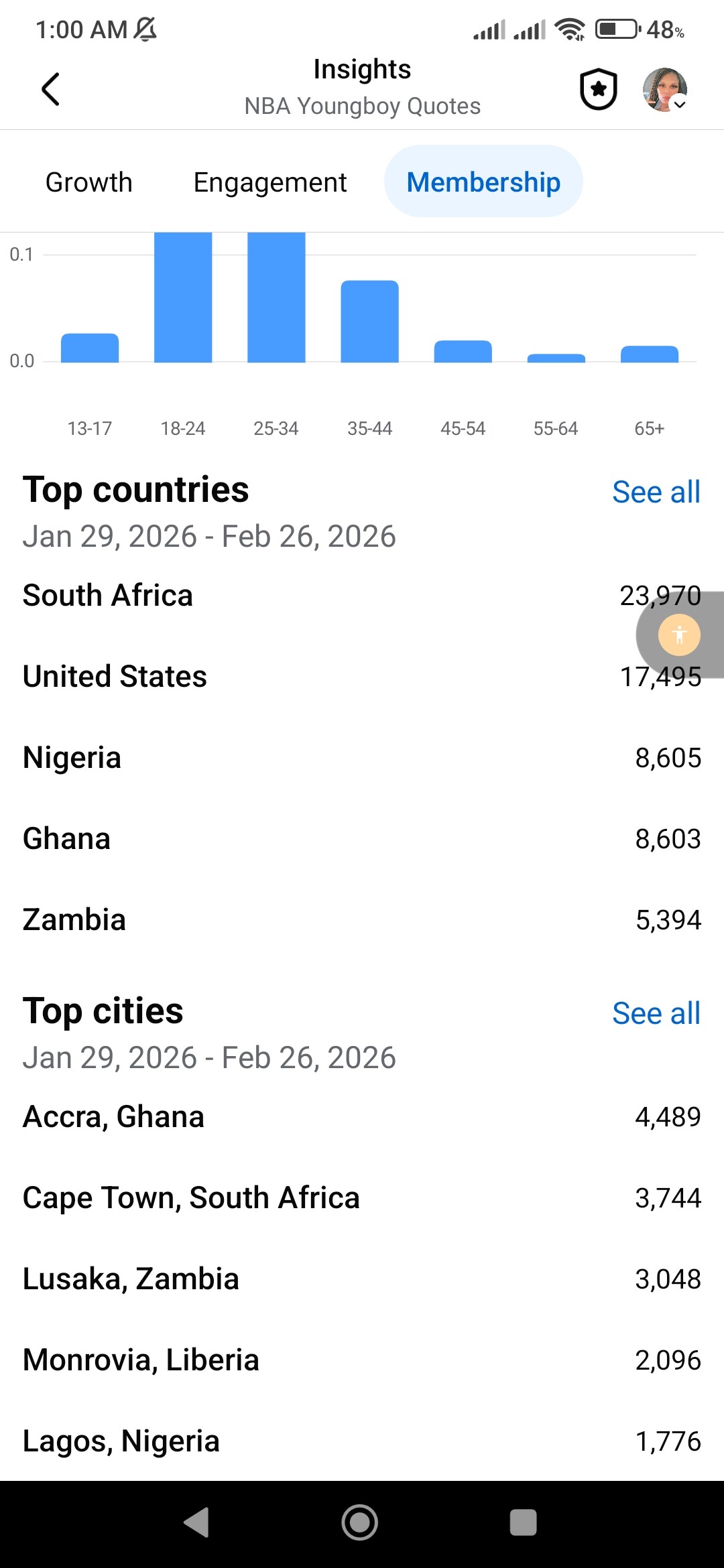This screenshot has width=724, height=1568.
Task: Tap the back arrow icon
Action: coord(51,89)
